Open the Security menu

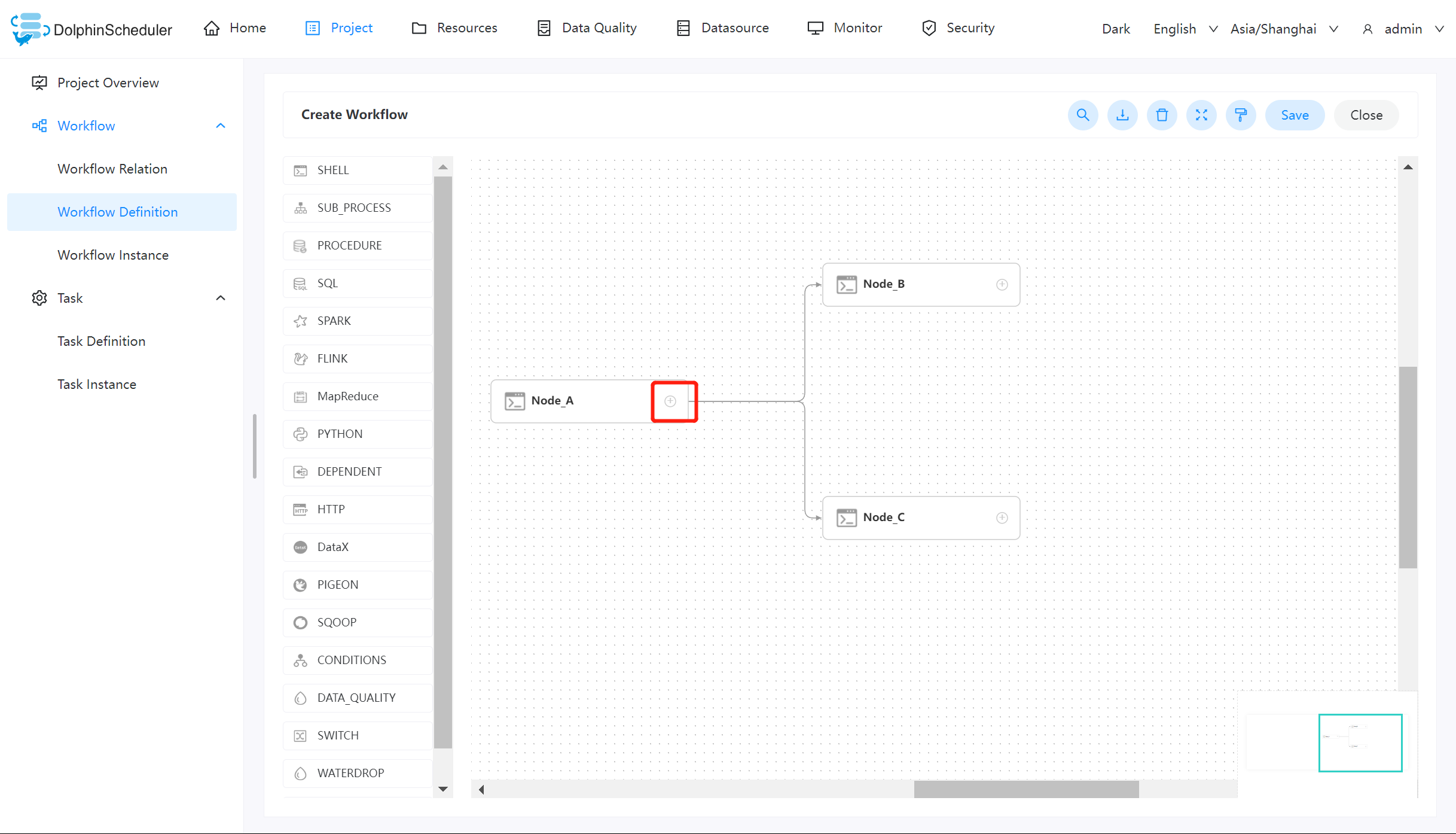click(x=969, y=28)
